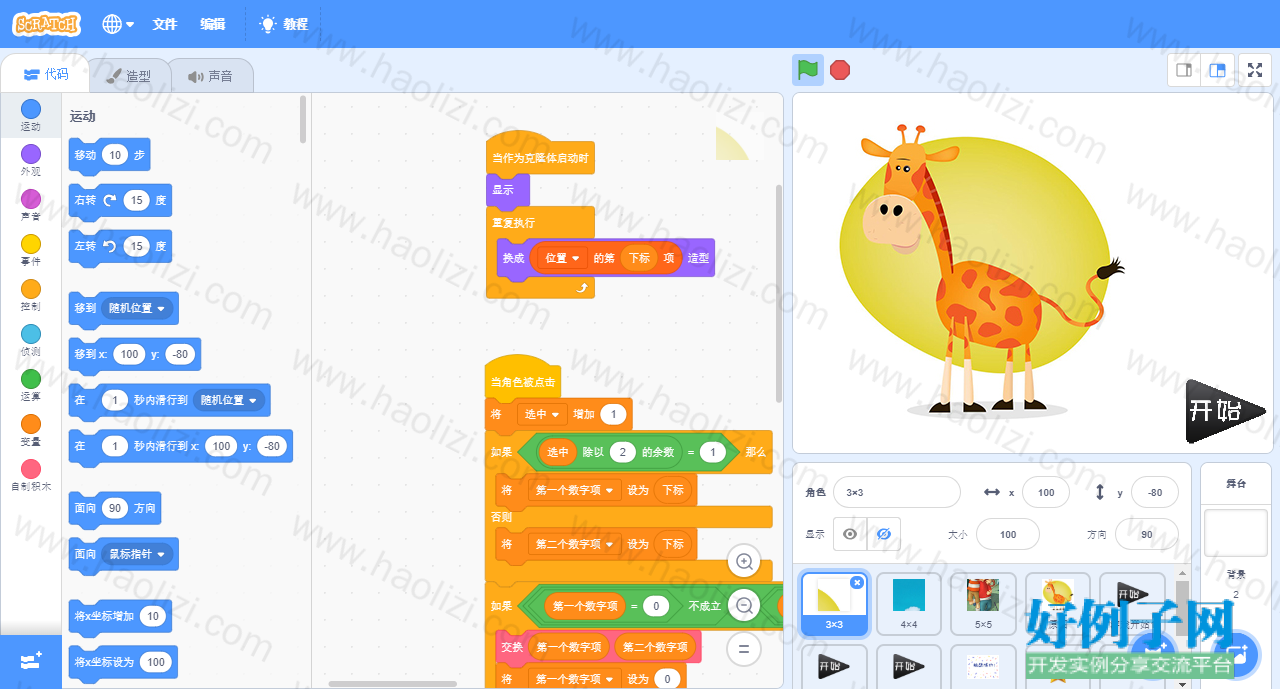The image size is (1280, 689).
Task: Select the 变量 variables category
Action: coord(31,430)
